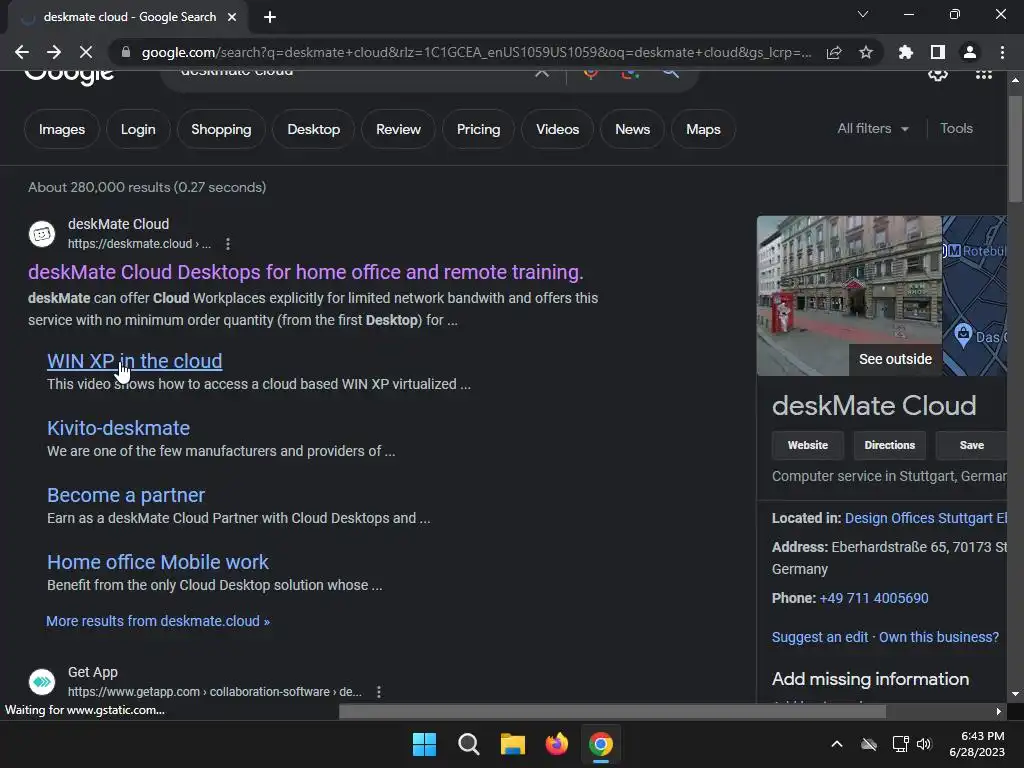
Task: Call phone number +49 711 4005690
Action: click(874, 598)
